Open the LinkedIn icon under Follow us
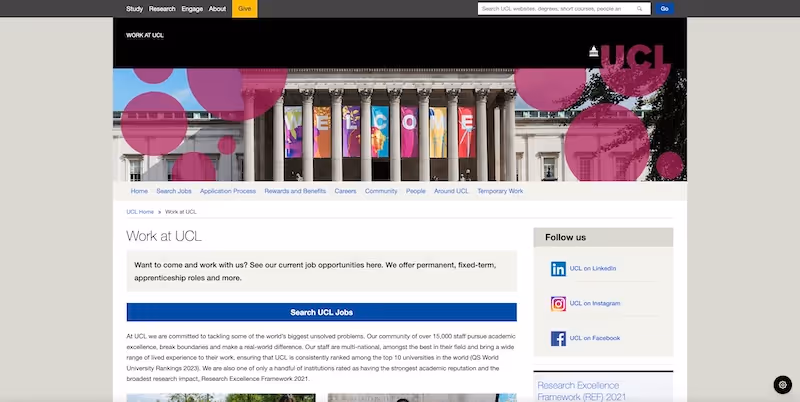The image size is (800, 402). pos(558,269)
